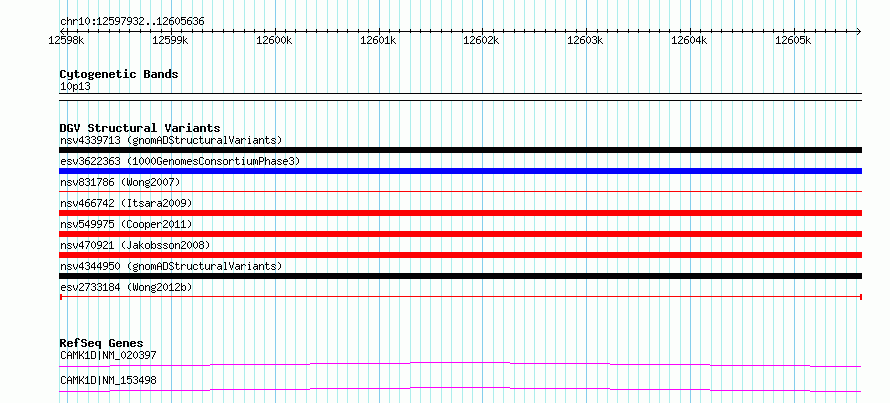Screen dimensions: 890x403
Task: Select the Cytogenetic Bands track heading
Action: coord(119,74)
